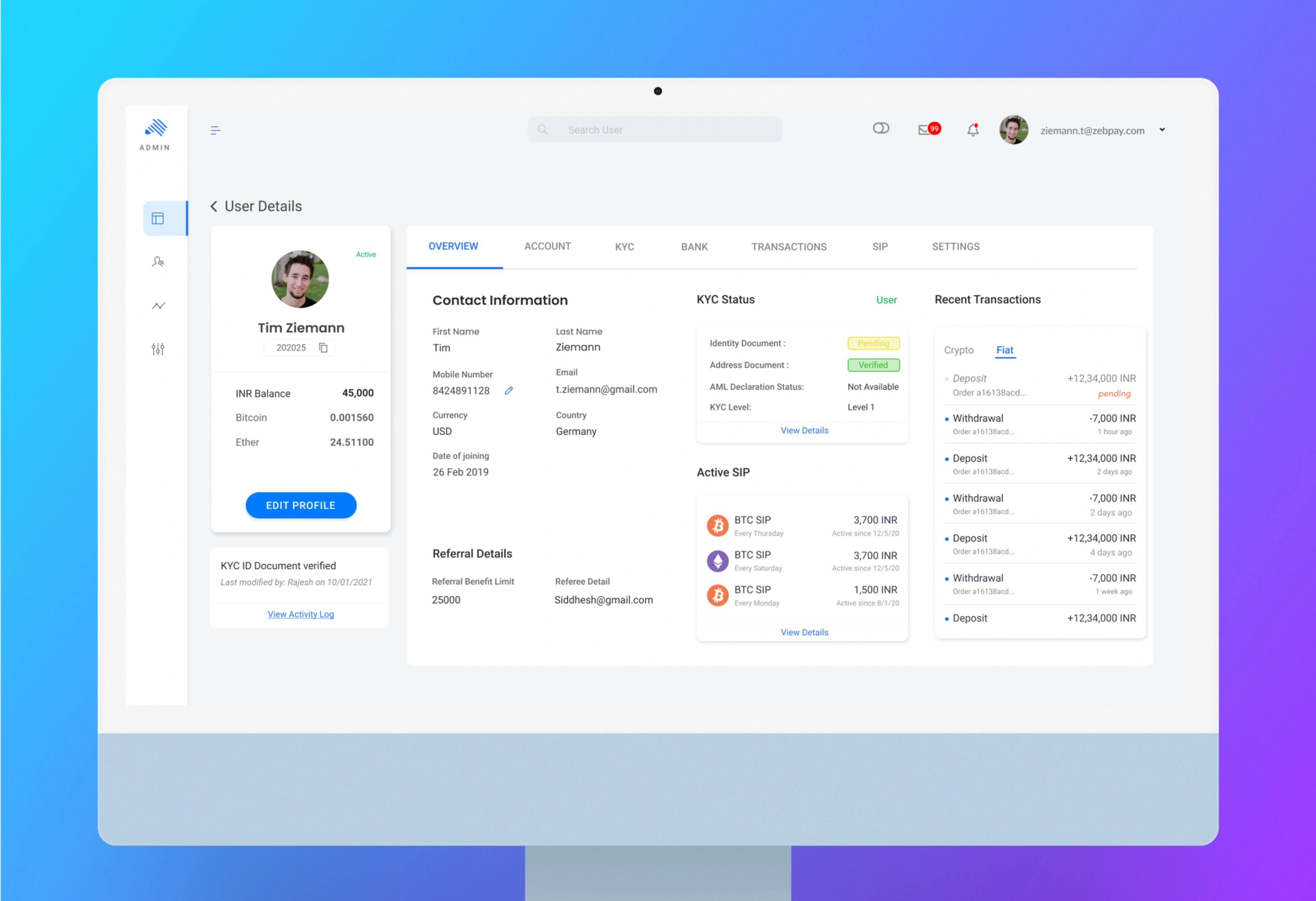Switch Recent Transactions to Crypto view
Screen dimensions: 1316x901
(959, 350)
